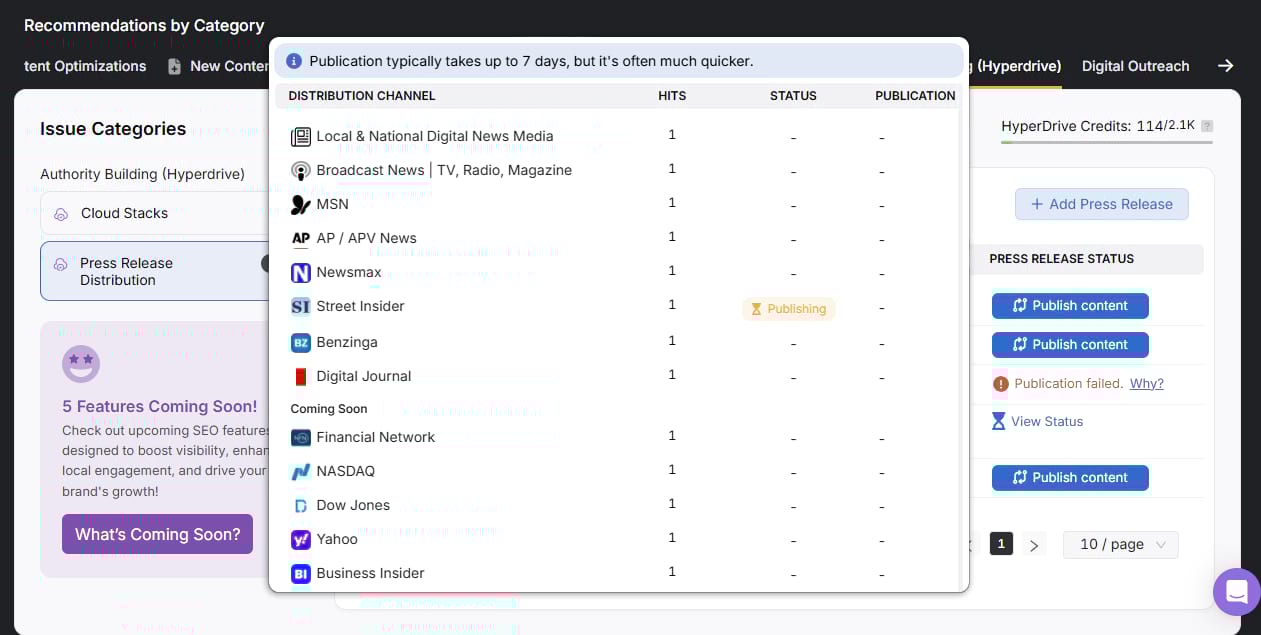
Task: Select the AP / APV News icon
Action: 301,238
